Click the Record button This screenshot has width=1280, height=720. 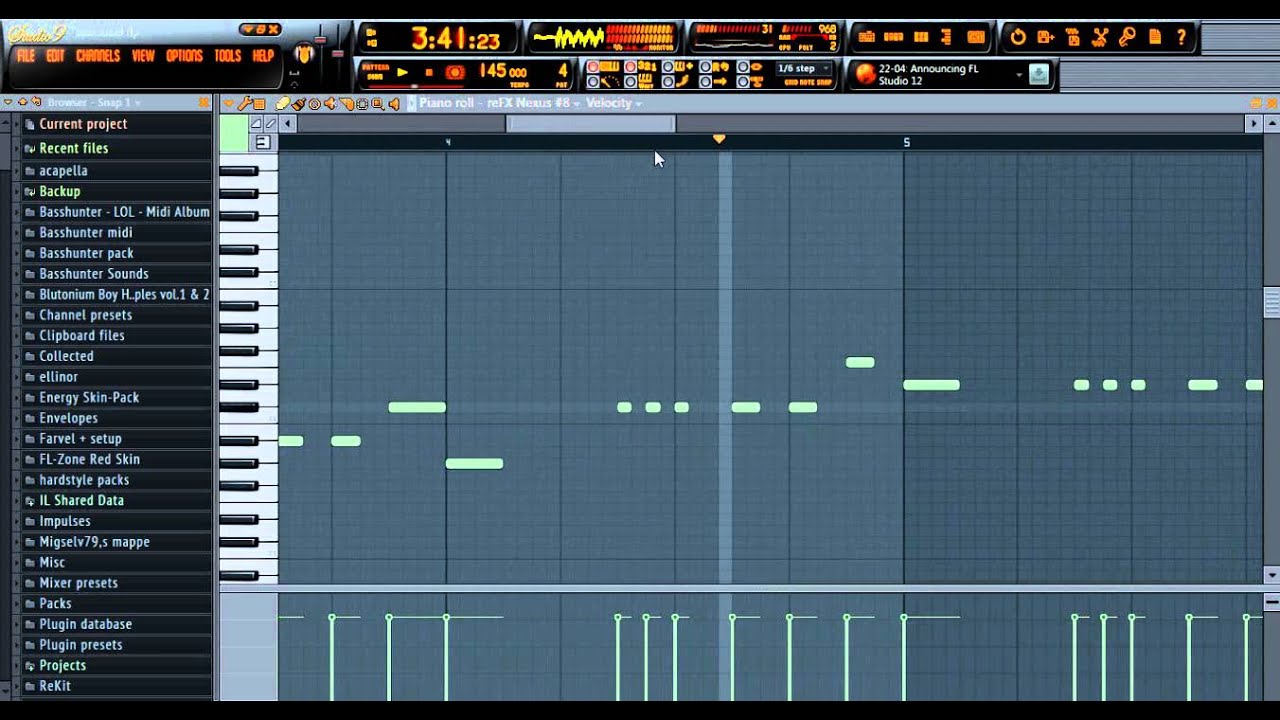click(x=455, y=72)
